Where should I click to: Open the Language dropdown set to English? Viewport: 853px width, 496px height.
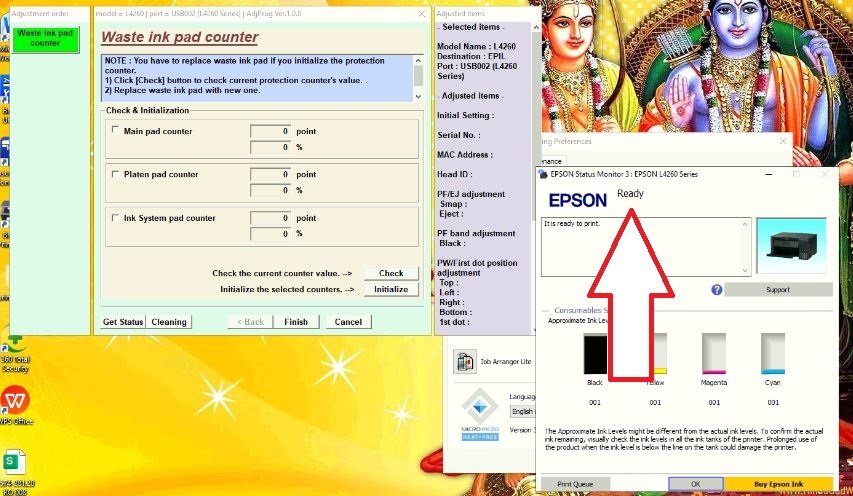(523, 412)
